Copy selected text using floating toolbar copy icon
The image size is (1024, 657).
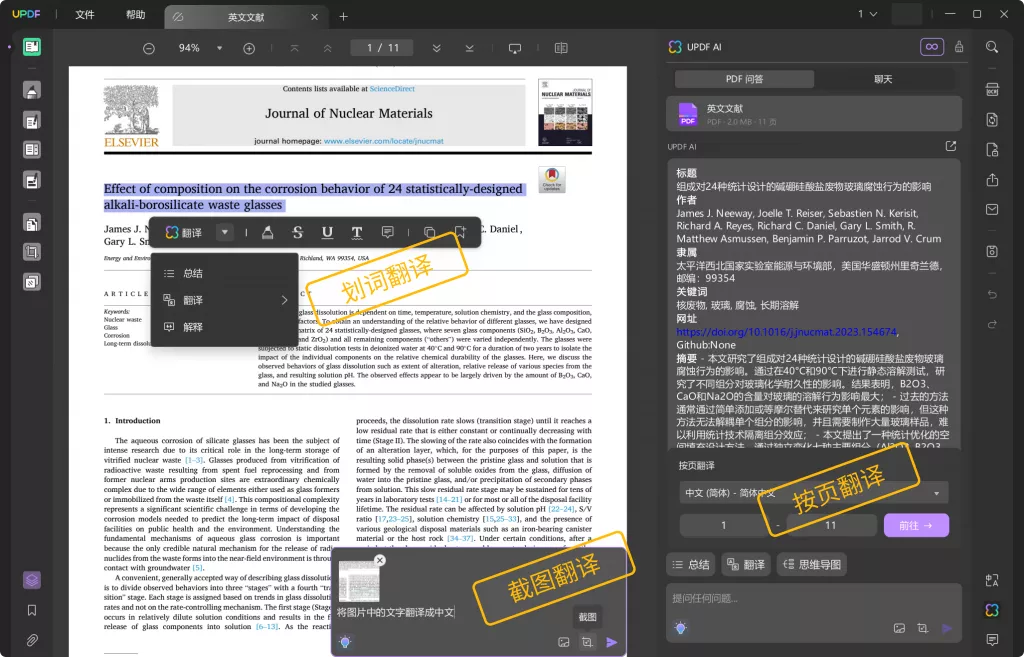pyautogui.click(x=429, y=232)
